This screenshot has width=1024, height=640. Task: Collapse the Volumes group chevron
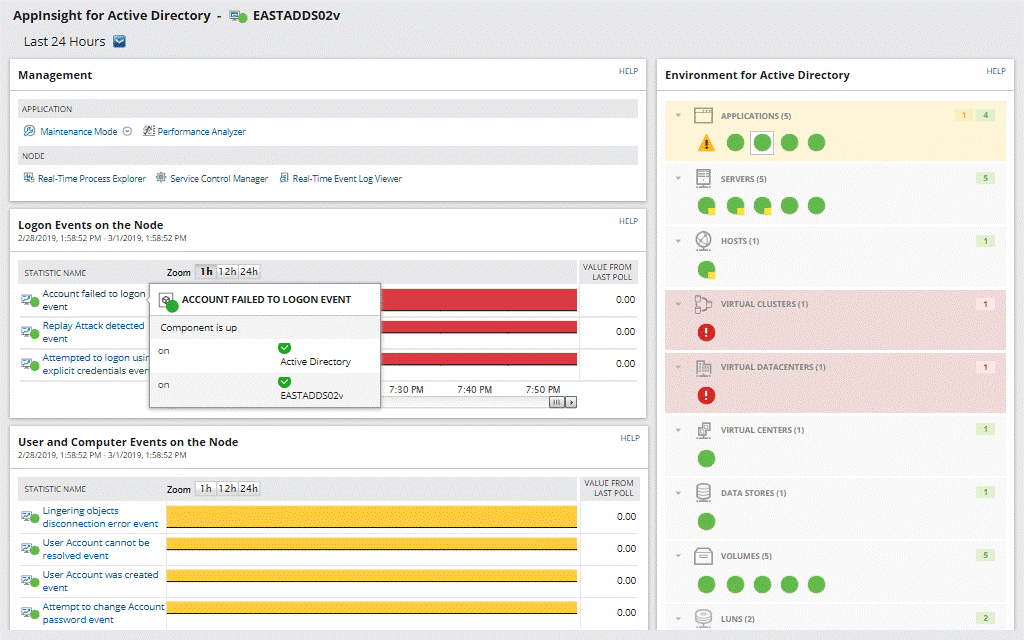(x=678, y=556)
